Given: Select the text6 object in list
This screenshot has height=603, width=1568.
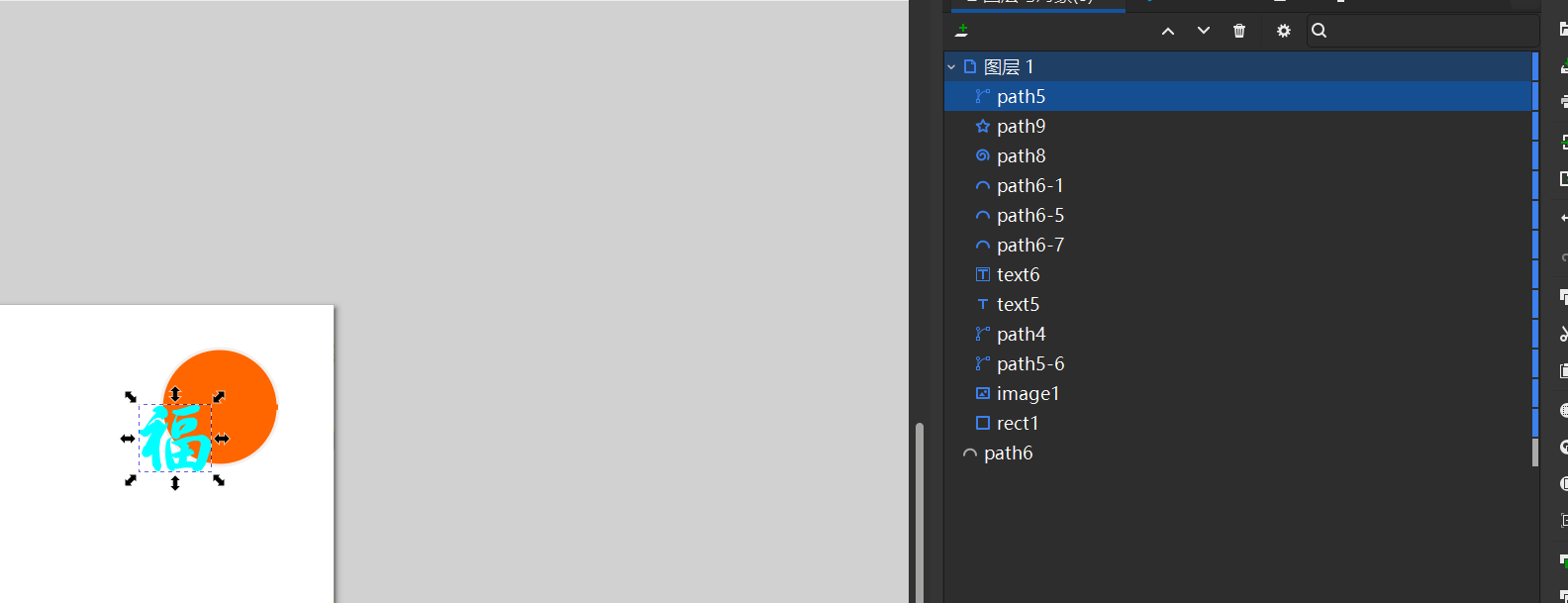Looking at the screenshot, I should click(1018, 275).
